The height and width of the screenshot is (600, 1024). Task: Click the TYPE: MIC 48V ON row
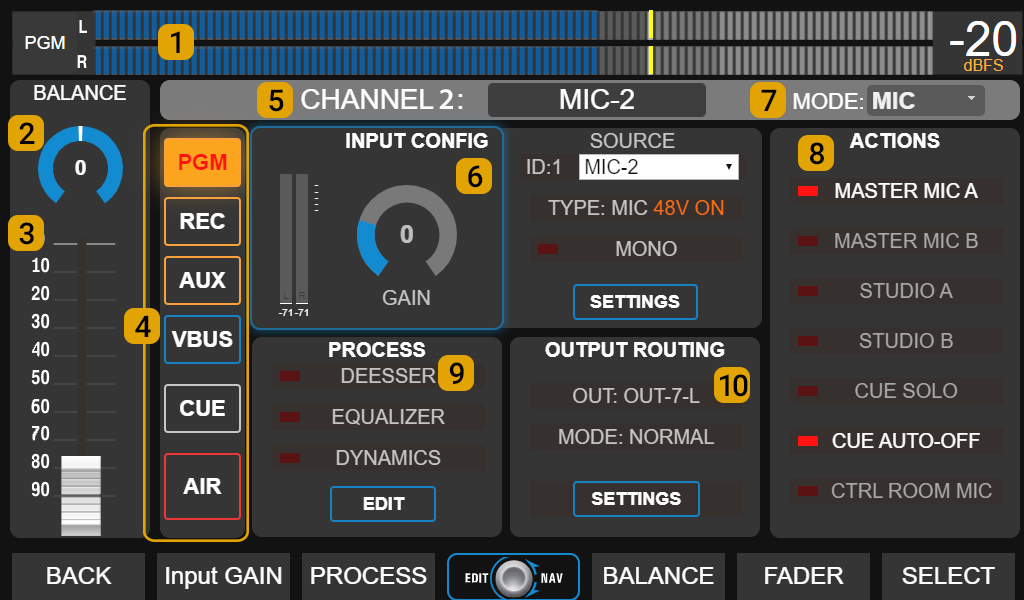[x=635, y=208]
